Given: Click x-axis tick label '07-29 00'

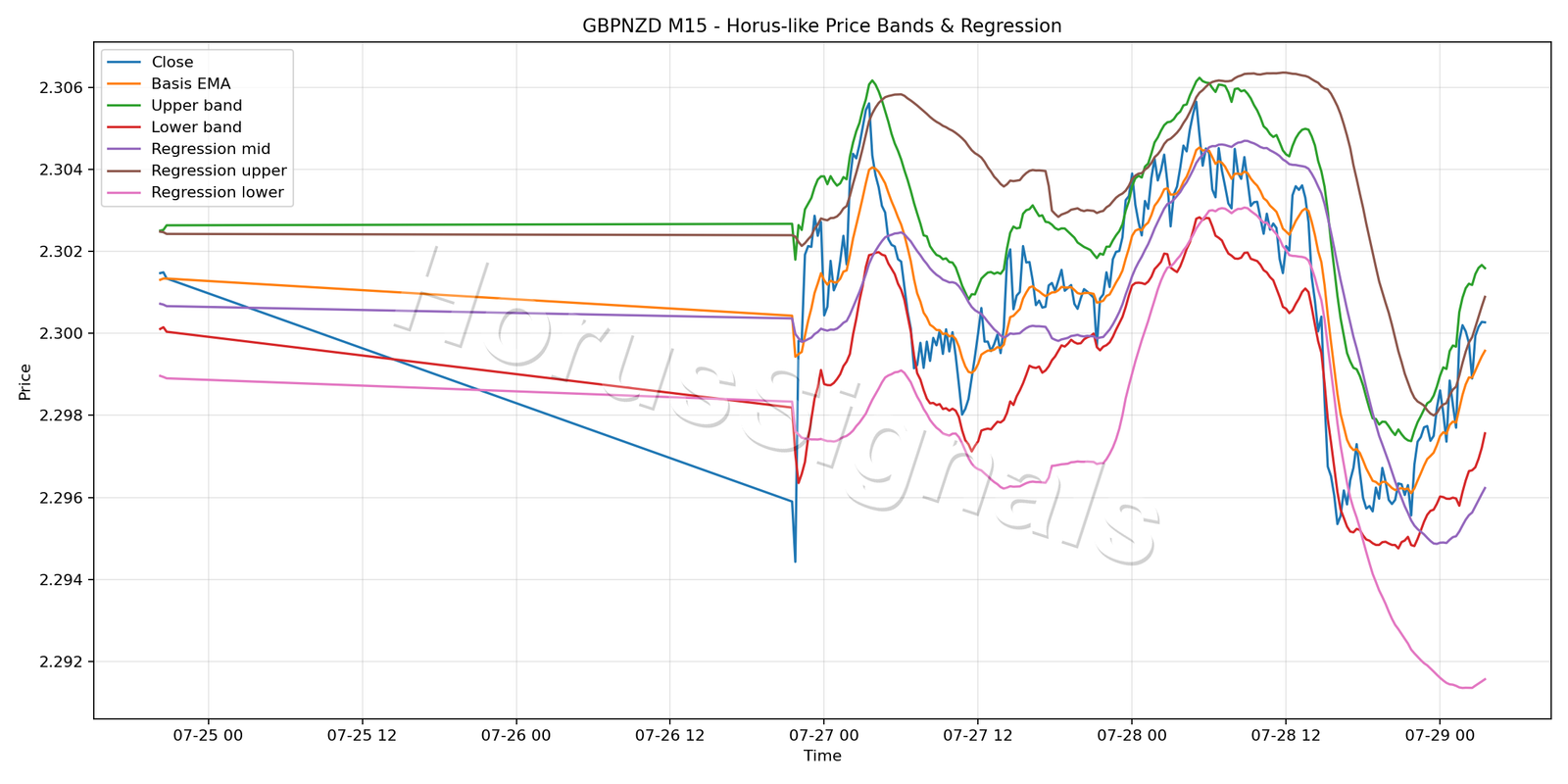Looking at the screenshot, I should (x=1439, y=735).
